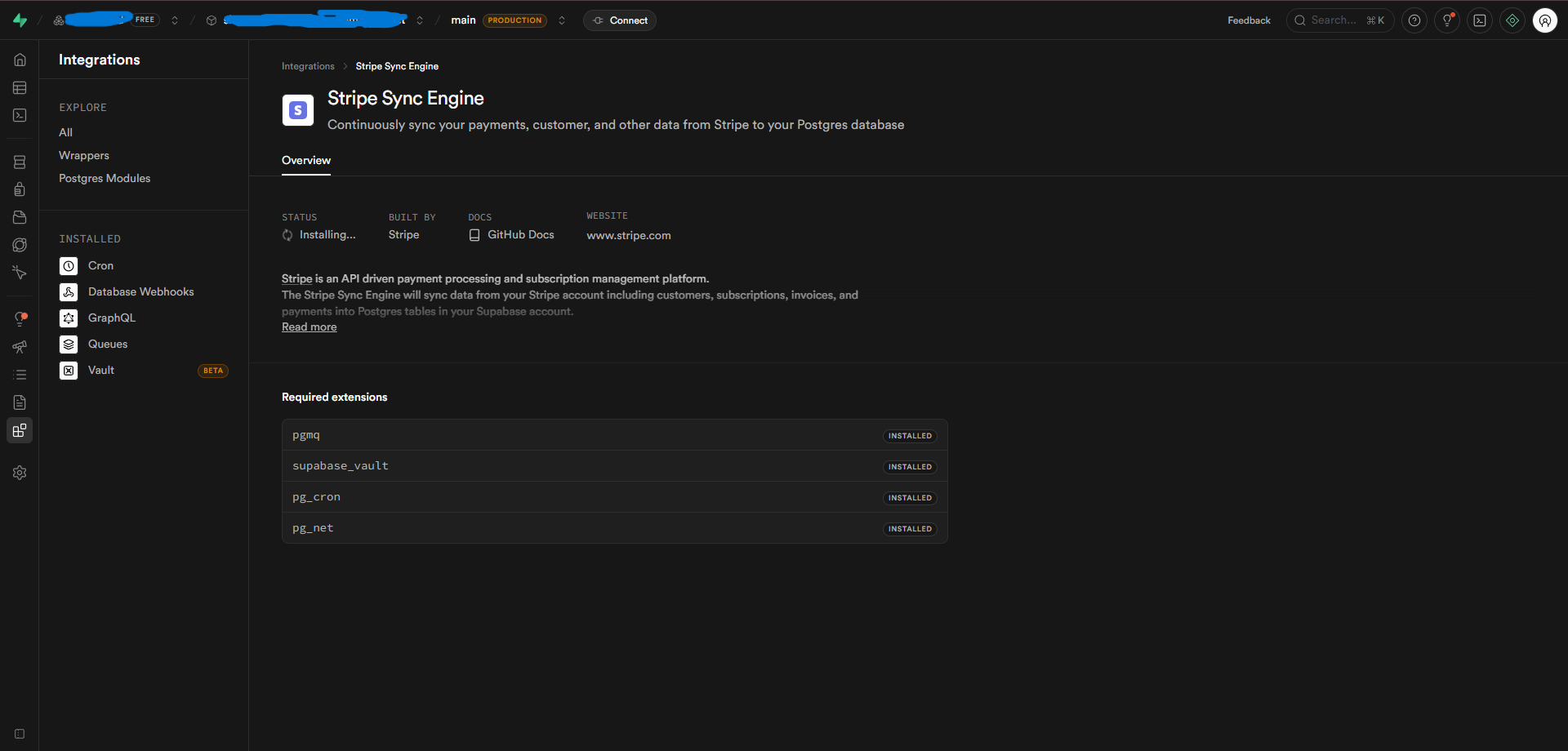Open the GitHub Docs link
Image resolution: width=1568 pixels, height=751 pixels.
point(520,234)
